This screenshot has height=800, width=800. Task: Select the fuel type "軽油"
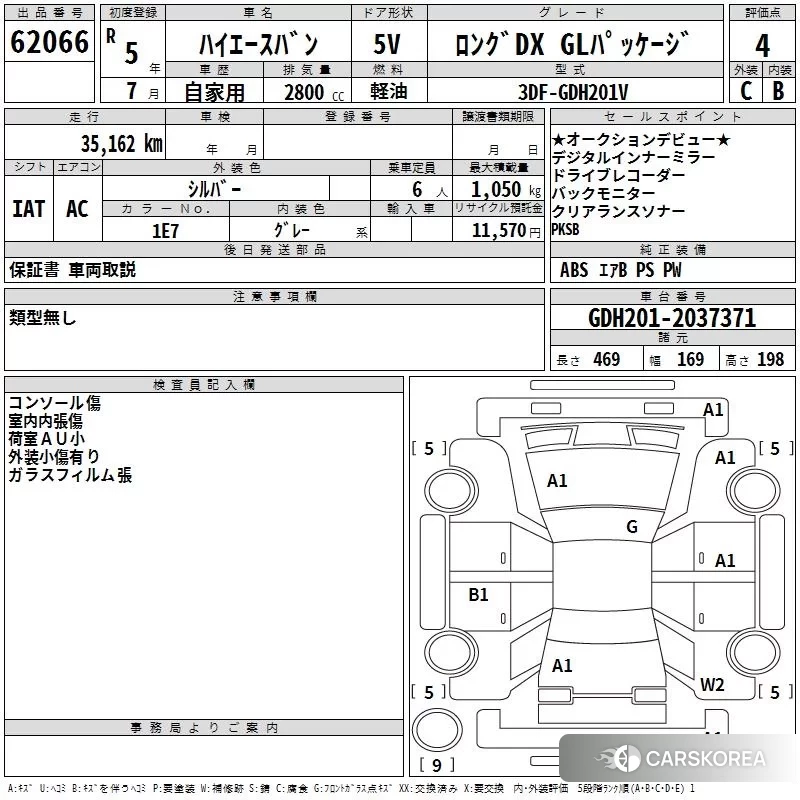coord(389,91)
